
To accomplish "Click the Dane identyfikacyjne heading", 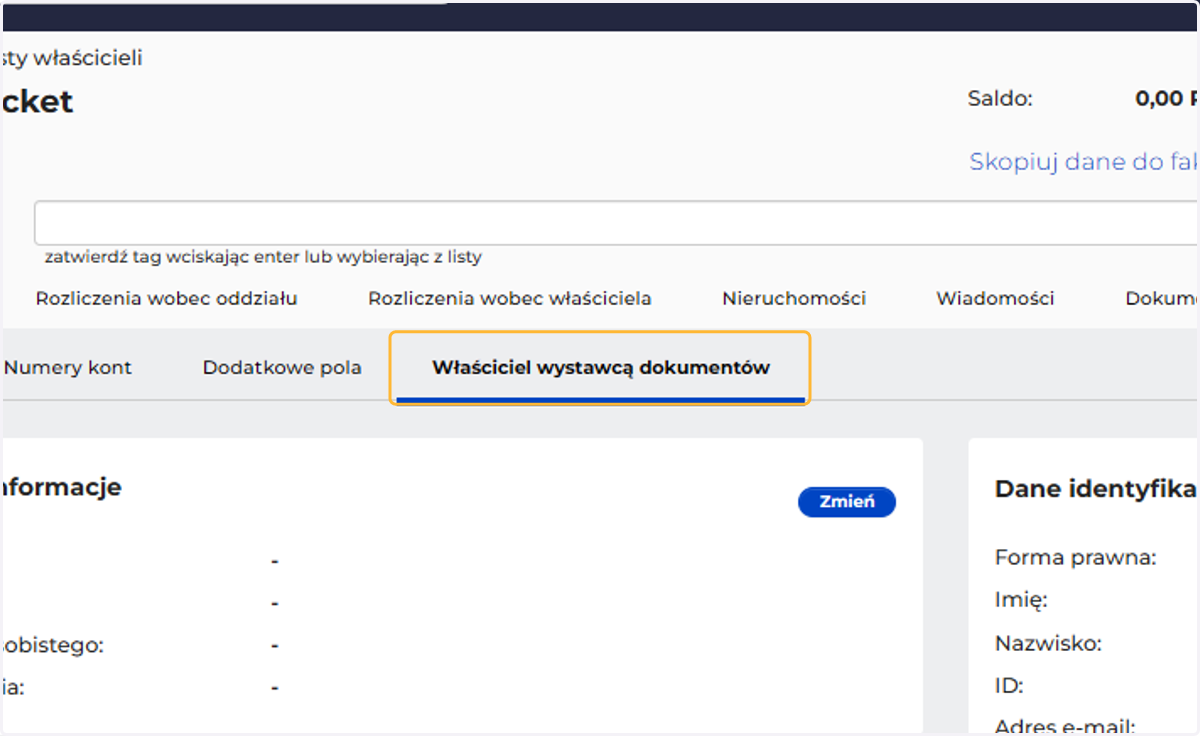I will click(1097, 489).
